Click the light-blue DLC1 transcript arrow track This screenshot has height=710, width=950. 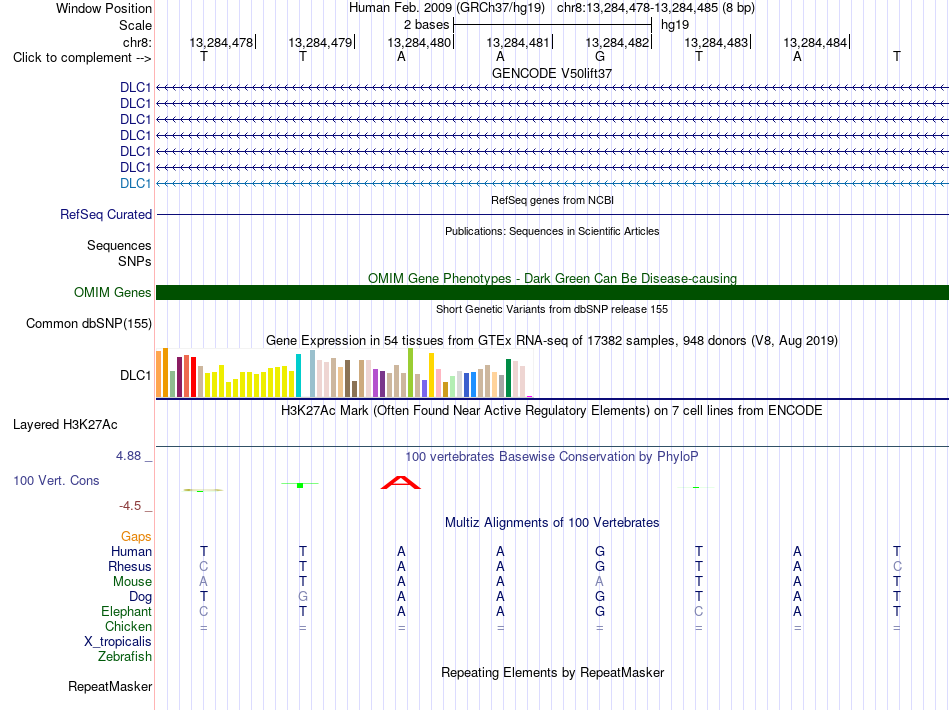tap(552, 184)
